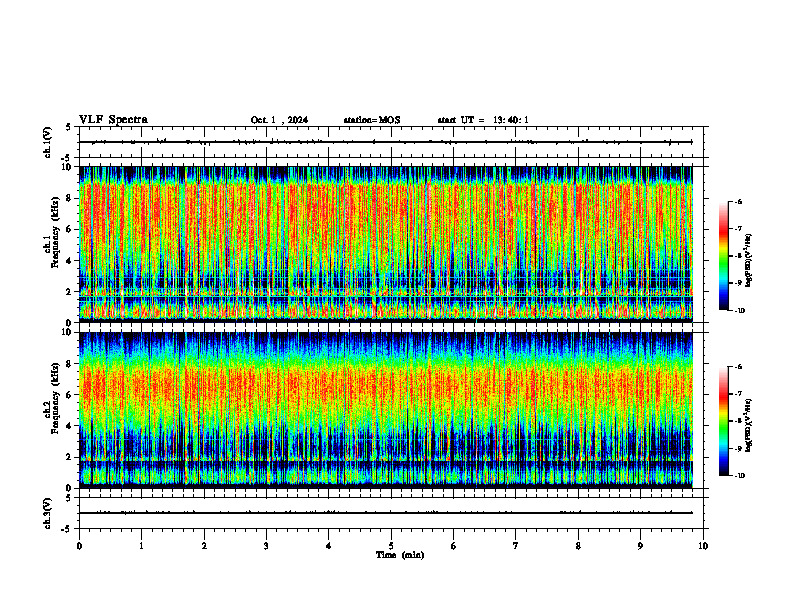Click the ch.2 colorbar '-10' tick label
792x612 pixels.
(739, 476)
